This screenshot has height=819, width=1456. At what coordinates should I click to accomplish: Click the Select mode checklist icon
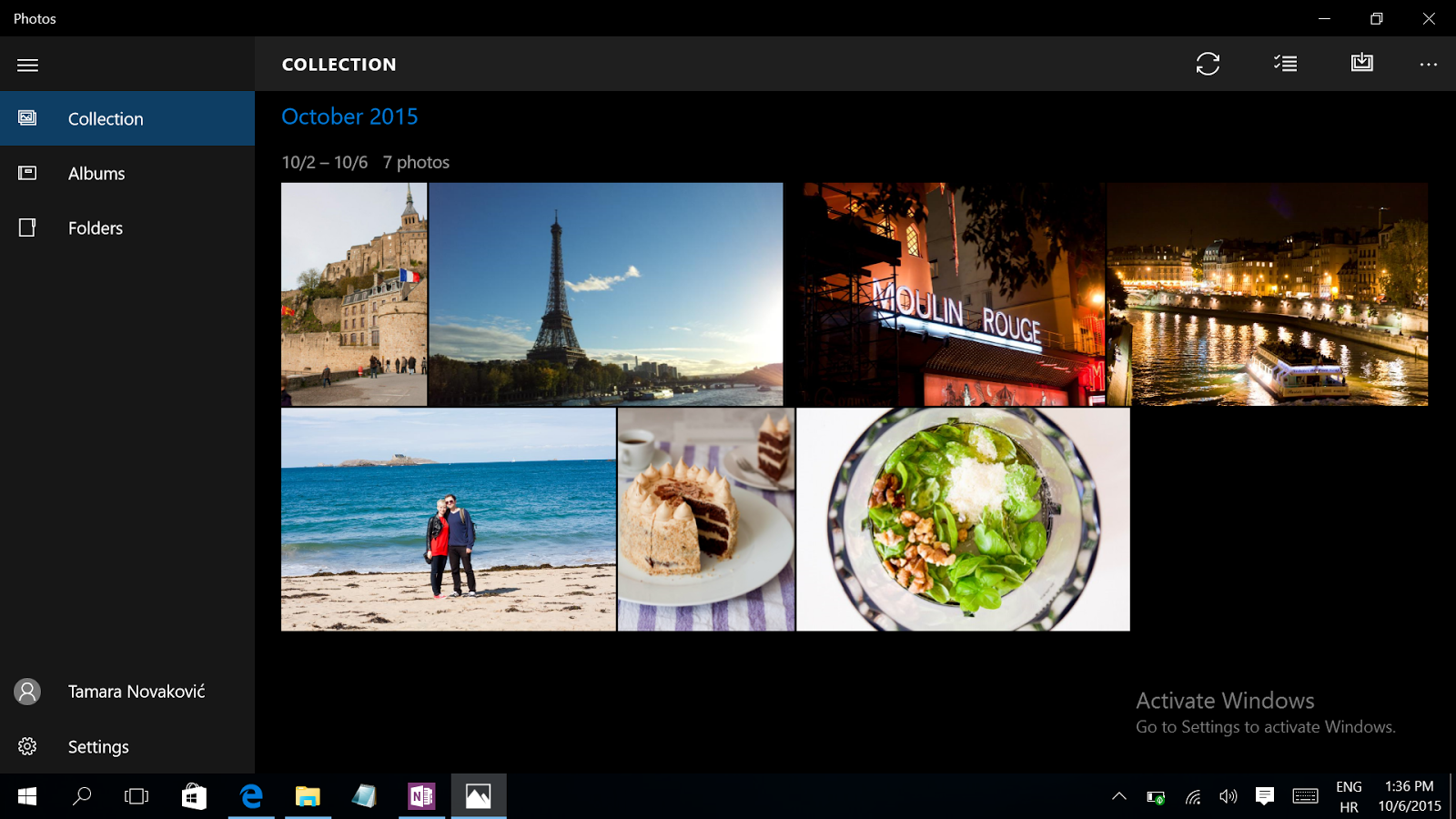pyautogui.click(x=1285, y=64)
